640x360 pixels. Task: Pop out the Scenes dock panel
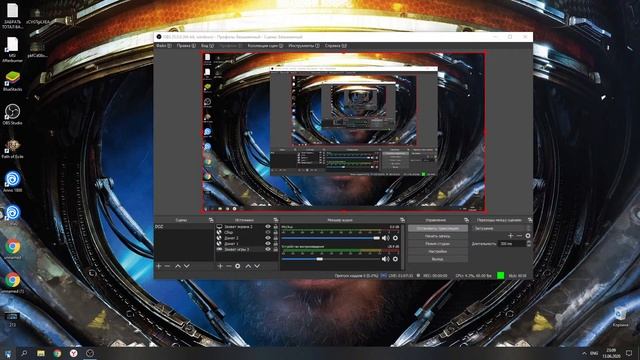211,220
